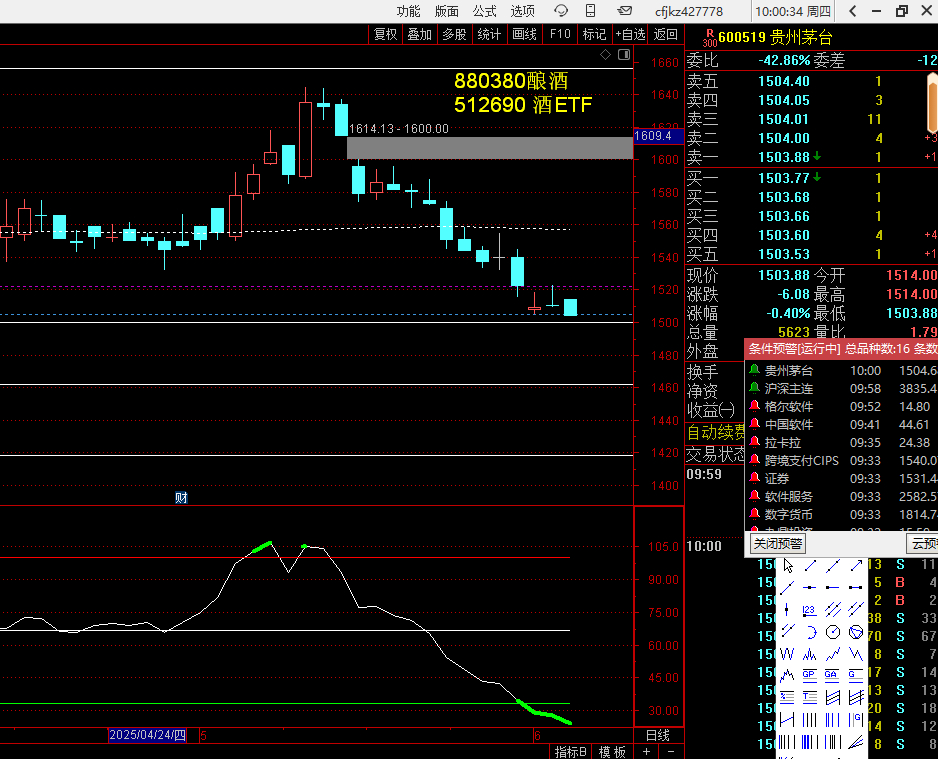This screenshot has width=938, height=759.
Task: Select the regression channel tool
Action: coord(833,697)
